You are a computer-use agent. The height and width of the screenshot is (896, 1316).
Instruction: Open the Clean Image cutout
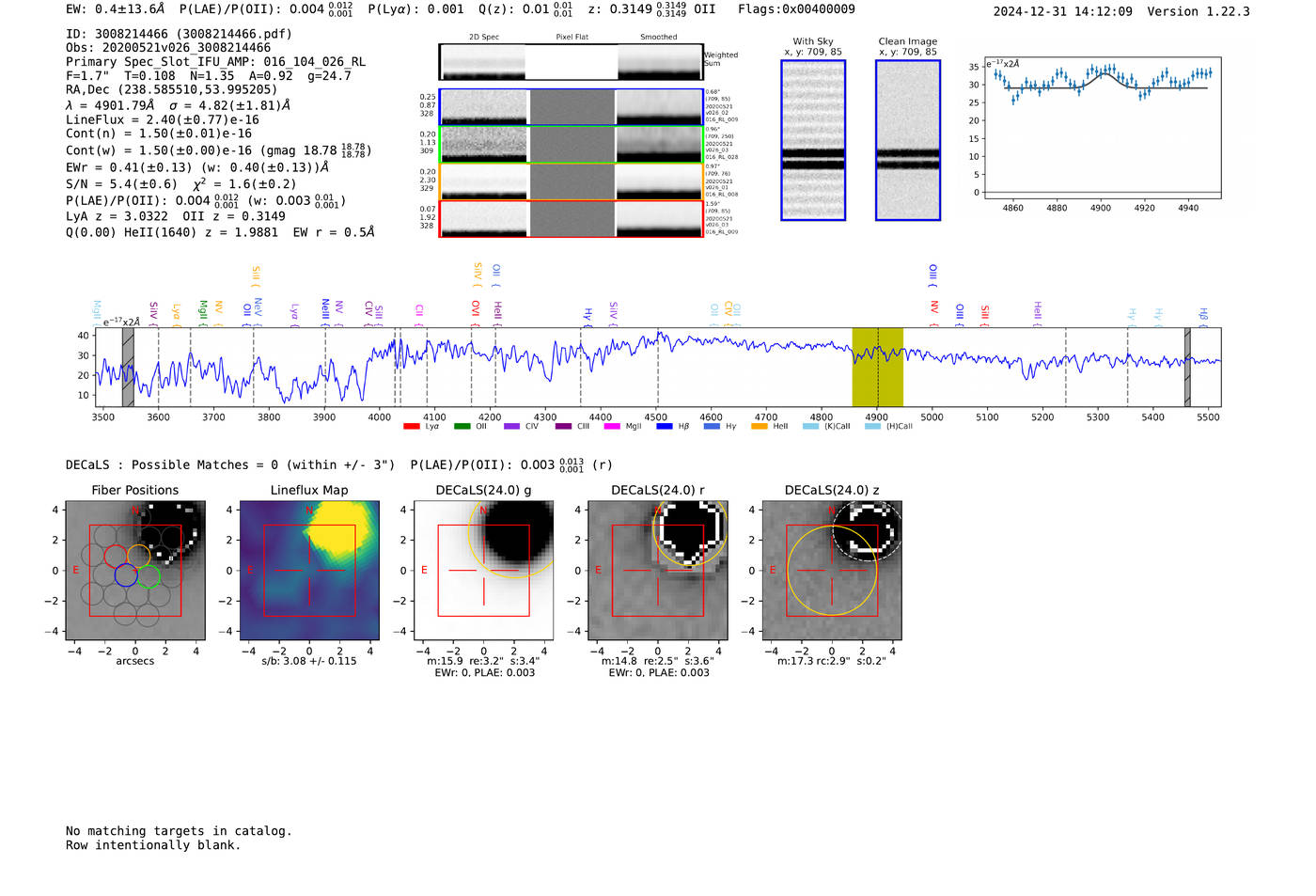[x=908, y=140]
